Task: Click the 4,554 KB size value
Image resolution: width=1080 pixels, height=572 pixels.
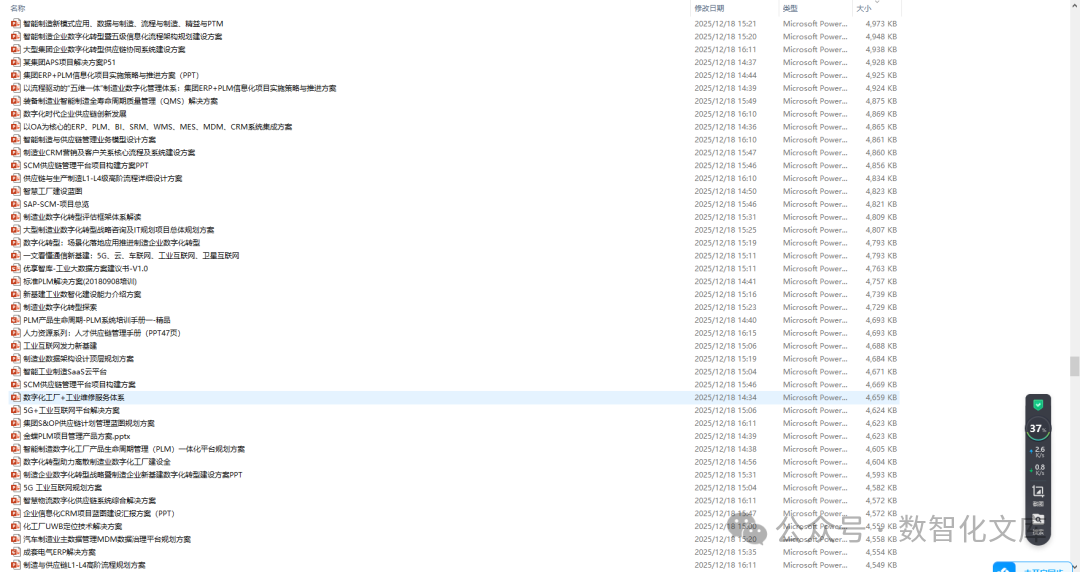Action: (881, 552)
